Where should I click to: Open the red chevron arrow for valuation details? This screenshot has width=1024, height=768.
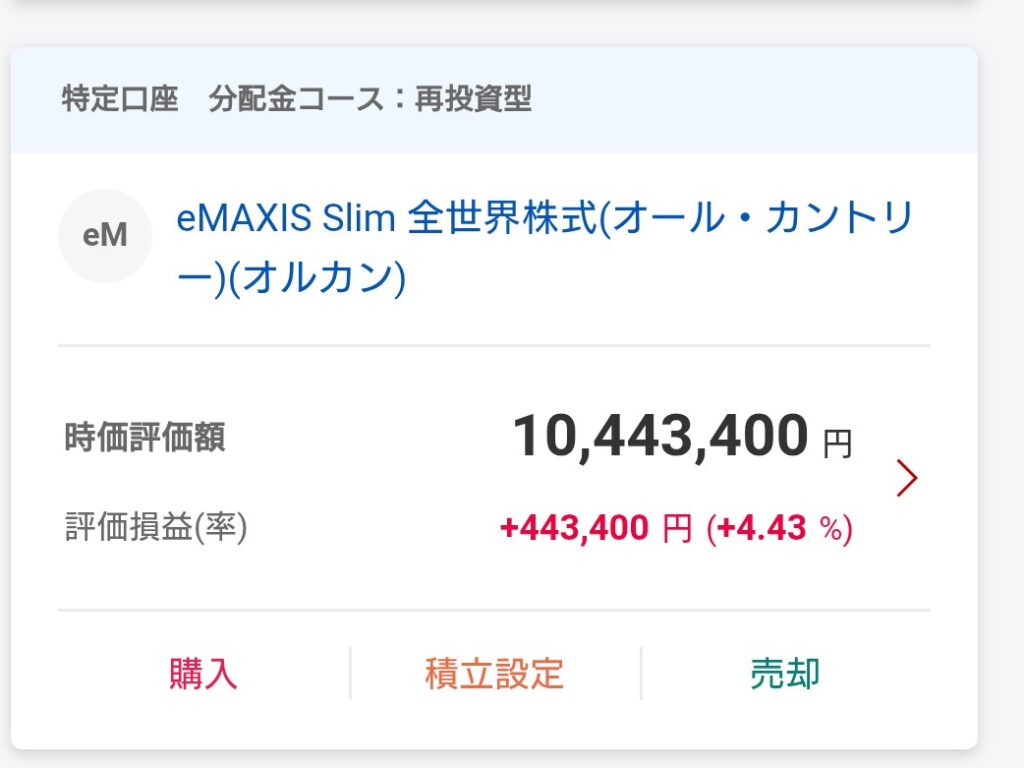(907, 478)
